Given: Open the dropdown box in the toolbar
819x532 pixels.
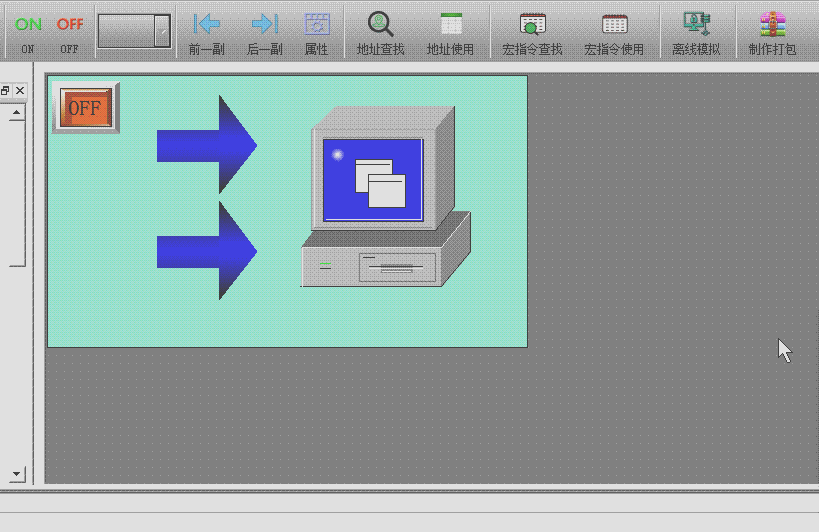Looking at the screenshot, I should pyautogui.click(x=134, y=31).
